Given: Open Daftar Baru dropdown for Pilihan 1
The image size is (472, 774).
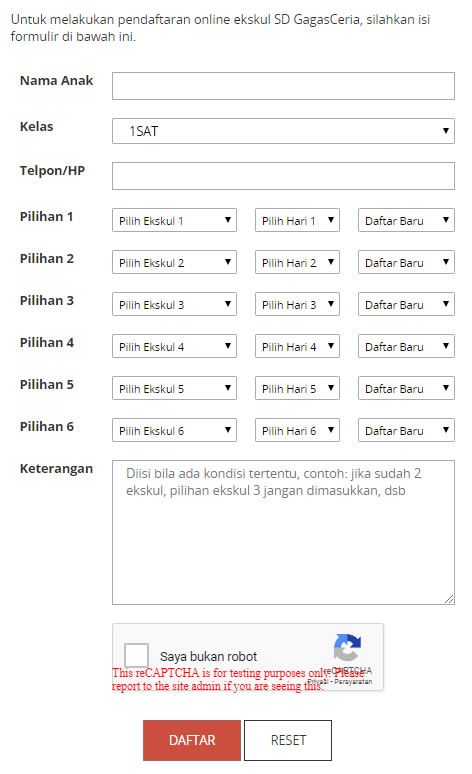Looking at the screenshot, I should click(x=406, y=220).
